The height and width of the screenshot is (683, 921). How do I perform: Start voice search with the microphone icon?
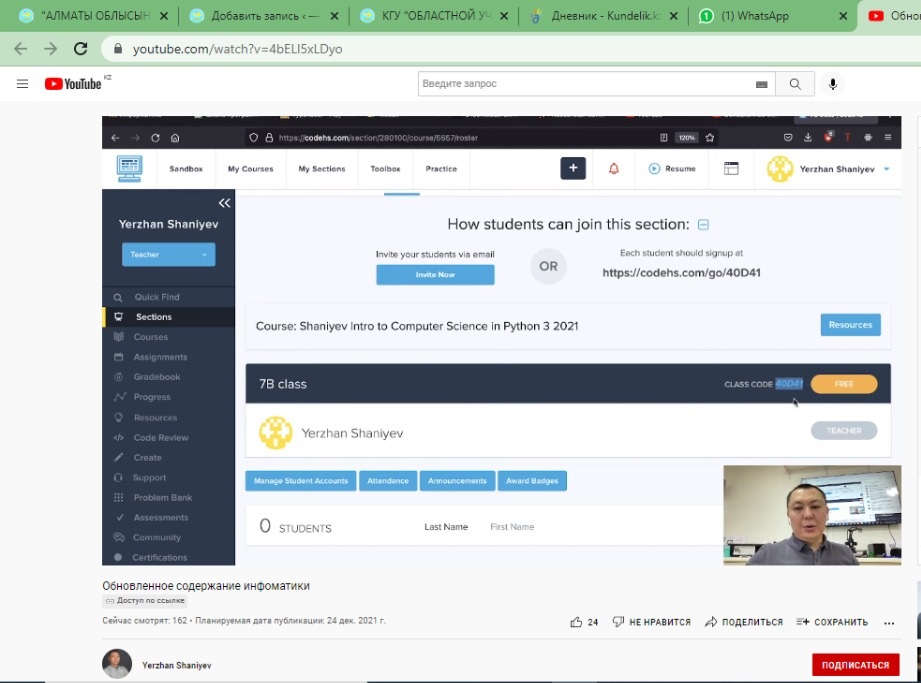832,84
